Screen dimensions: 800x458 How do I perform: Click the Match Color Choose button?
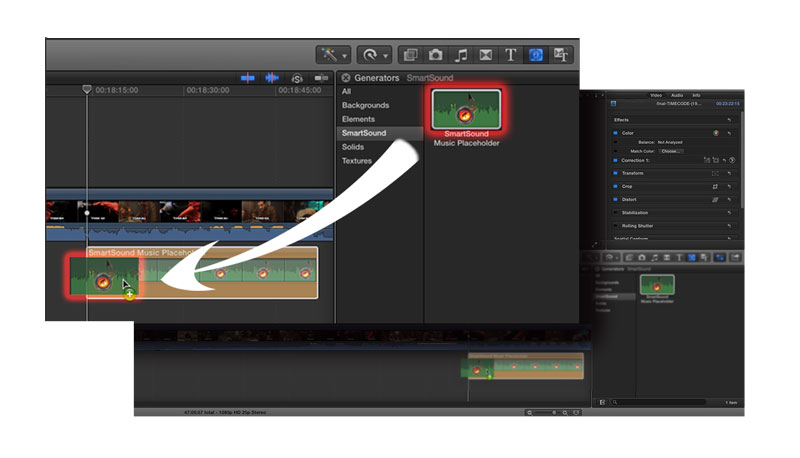[x=670, y=151]
